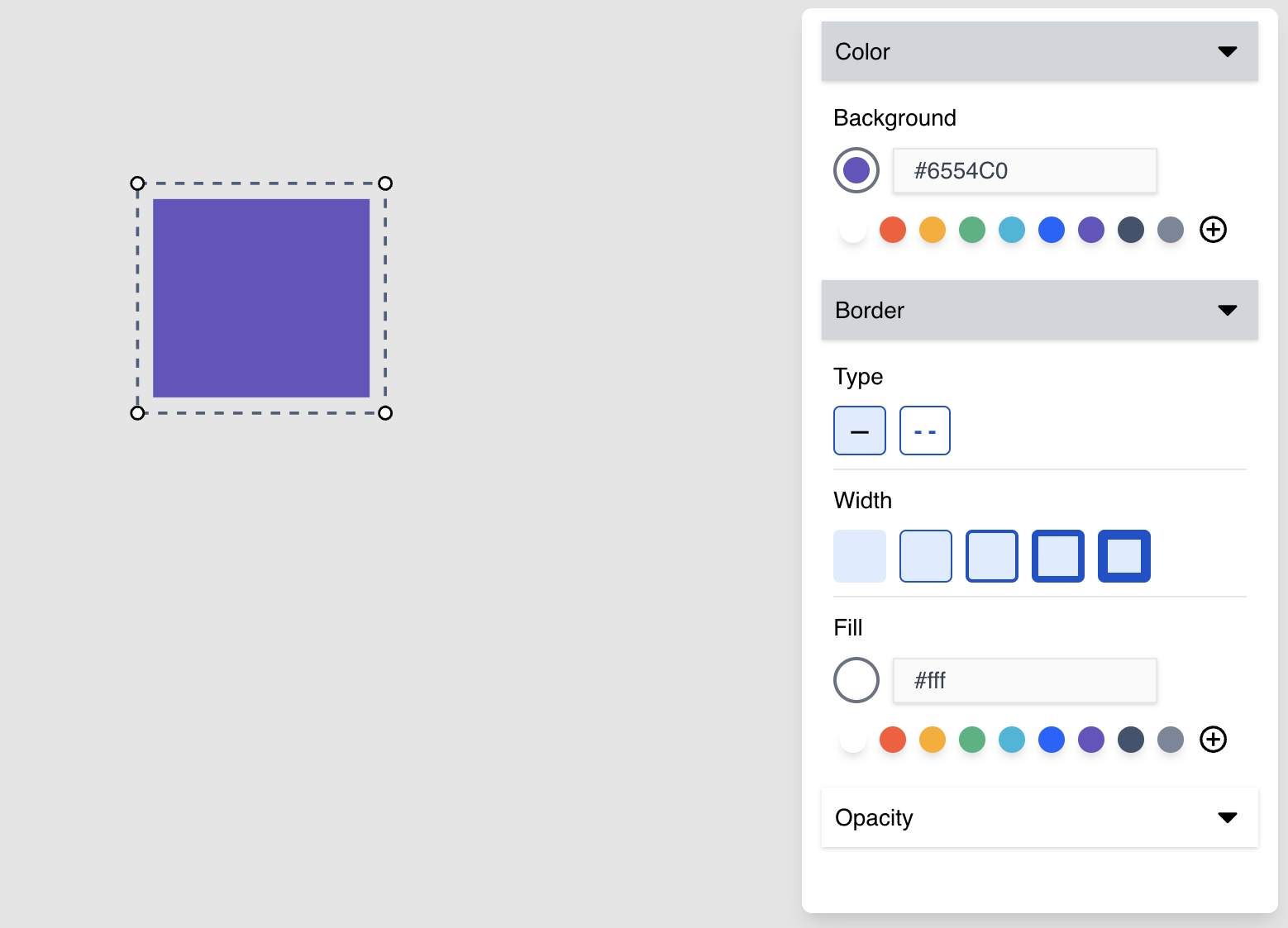Collapse the Border section
This screenshot has height=928, width=1288.
click(1227, 311)
